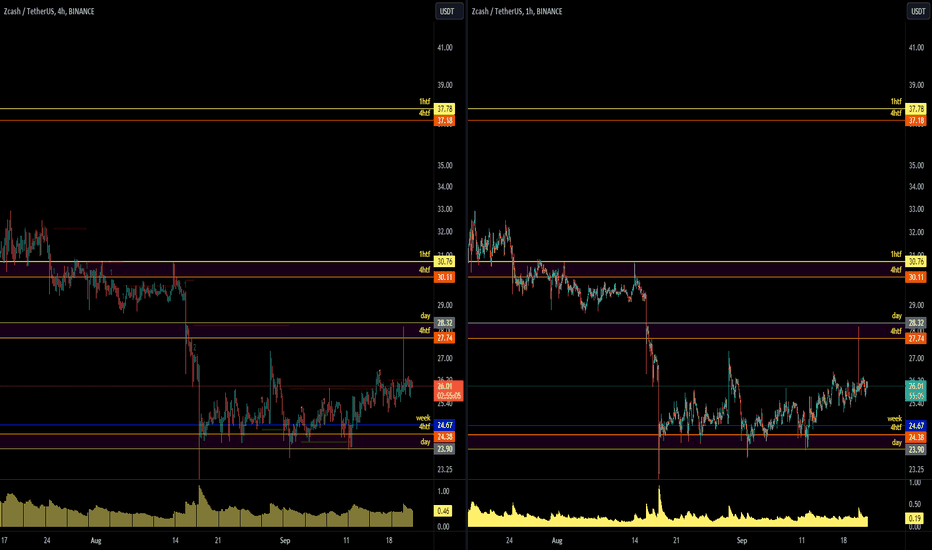Click the 1htf label beside 30.76 on 1h chart
The height and width of the screenshot is (550, 932).
point(896,254)
